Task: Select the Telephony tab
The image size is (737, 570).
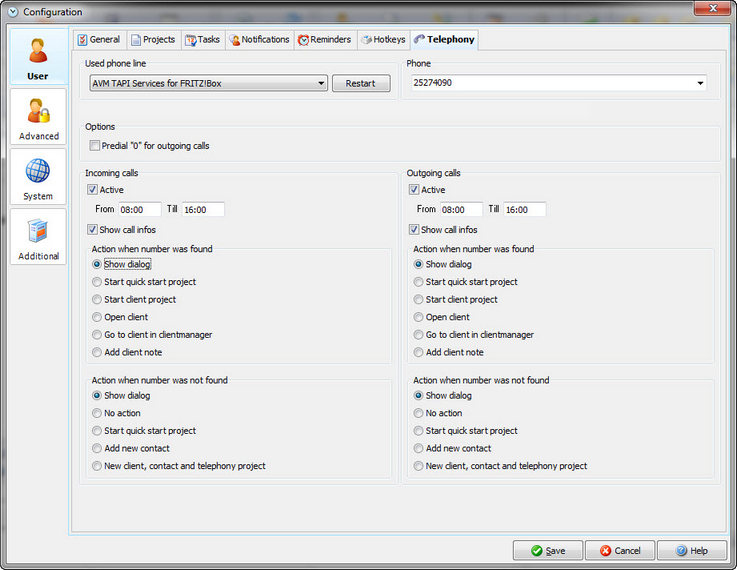Action: click(445, 39)
